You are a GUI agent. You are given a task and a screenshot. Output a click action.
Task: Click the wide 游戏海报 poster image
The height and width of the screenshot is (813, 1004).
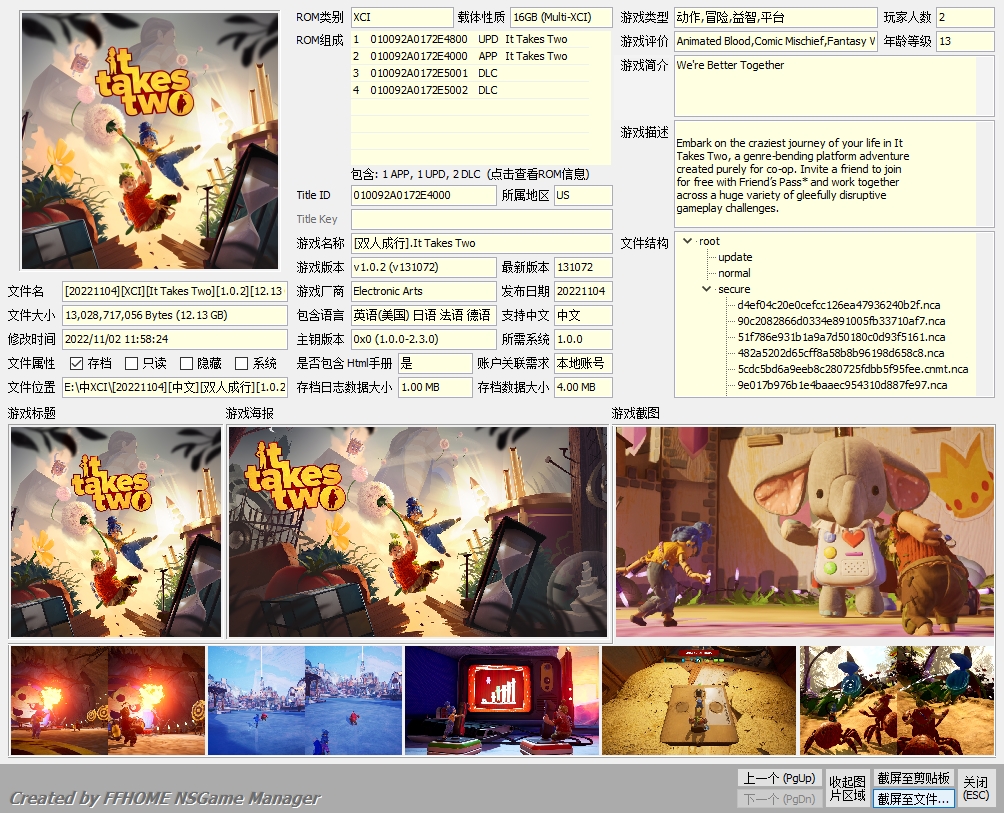(x=418, y=532)
